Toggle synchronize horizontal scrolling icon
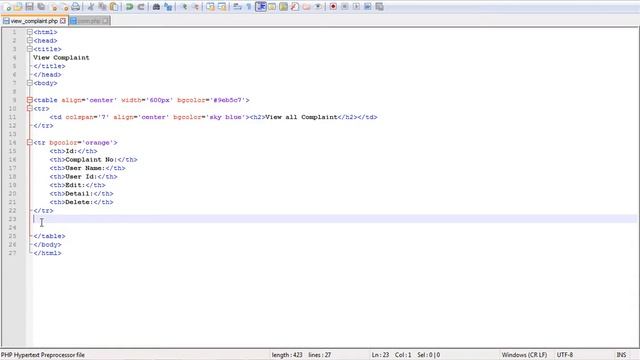This screenshot has height=360, width=640. pyautogui.click(x=222, y=7)
